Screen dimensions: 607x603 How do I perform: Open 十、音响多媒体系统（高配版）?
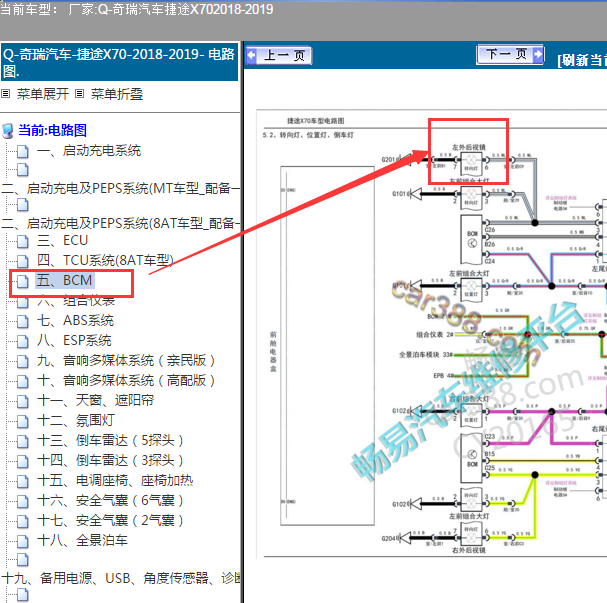click(x=126, y=380)
